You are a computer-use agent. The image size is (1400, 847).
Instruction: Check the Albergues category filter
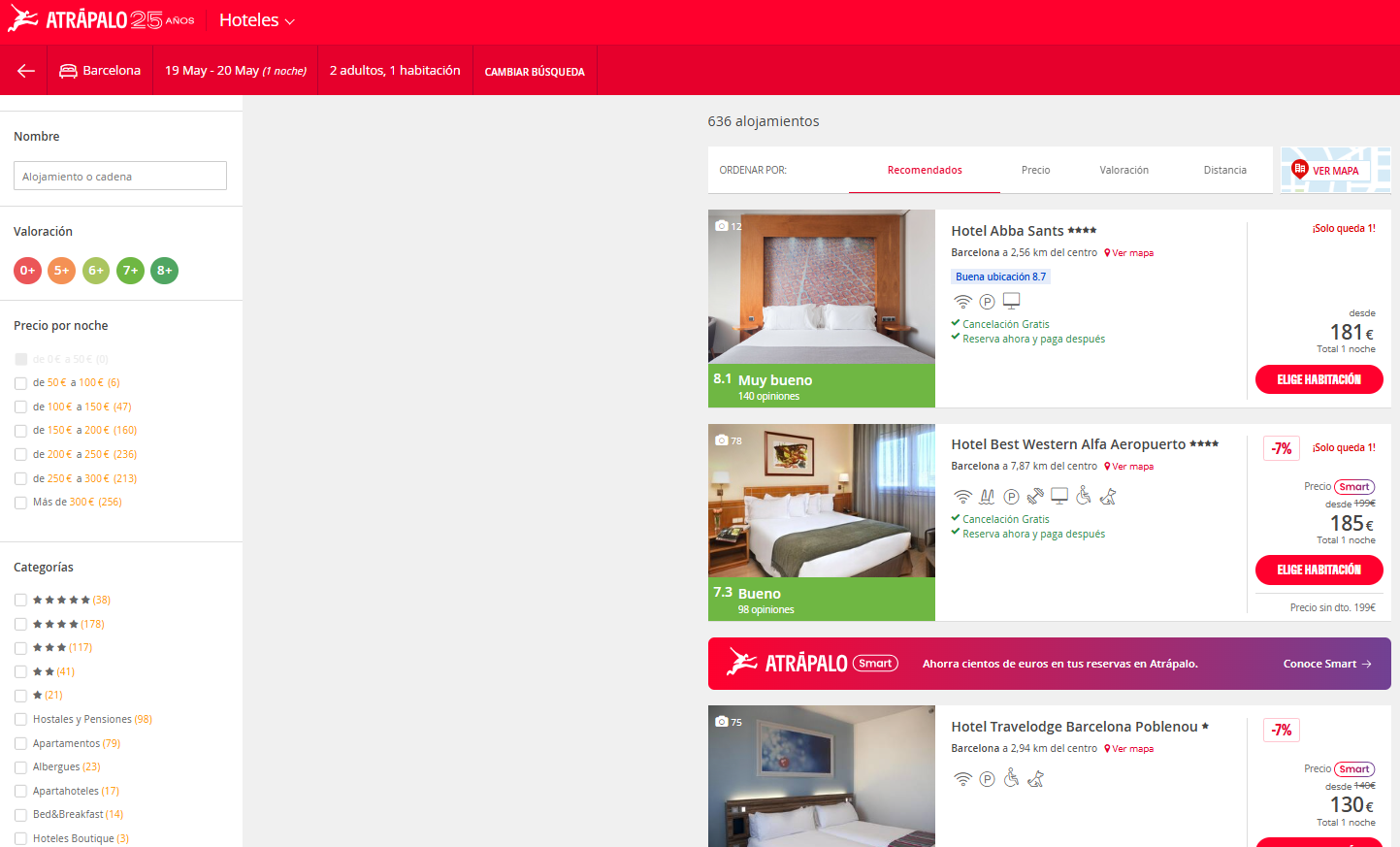coord(20,767)
